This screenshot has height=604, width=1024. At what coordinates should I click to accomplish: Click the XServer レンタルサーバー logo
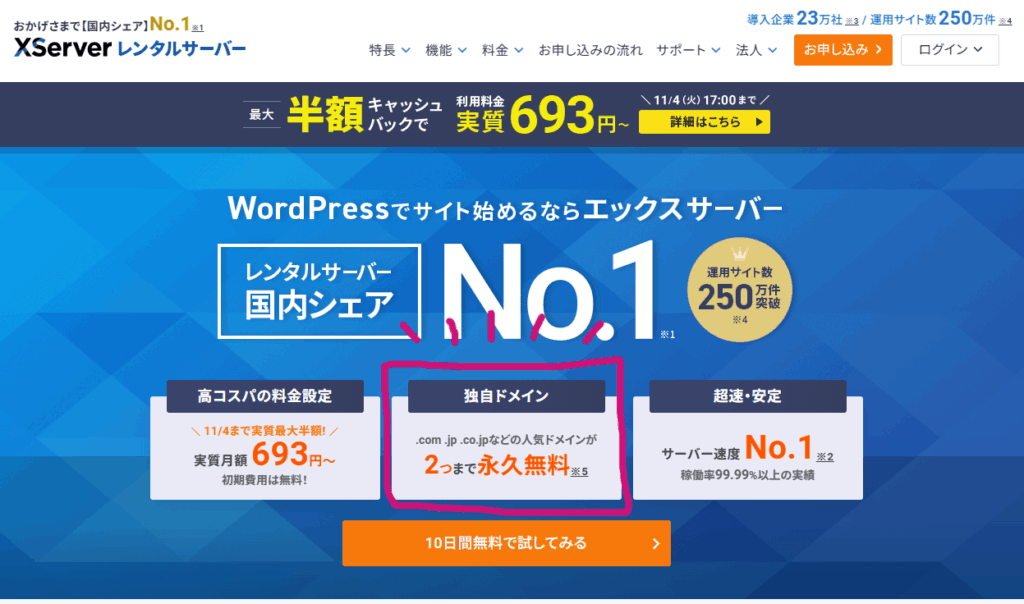pos(130,48)
